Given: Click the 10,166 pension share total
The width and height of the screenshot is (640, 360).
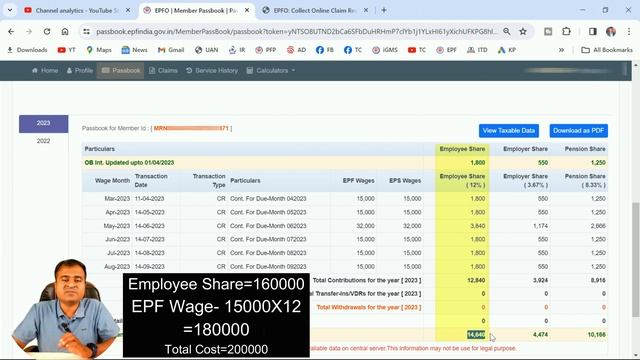Looking at the screenshot, I should [x=597, y=335].
